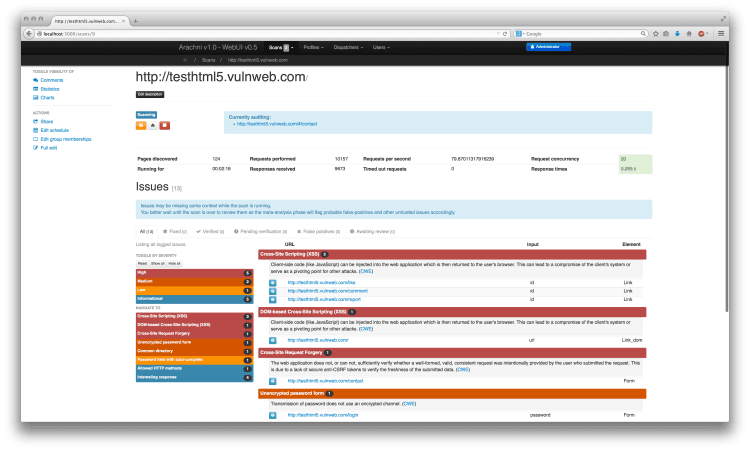The image size is (750, 450).
Task: Select the Verified issues tab
Action: [x=210, y=231]
